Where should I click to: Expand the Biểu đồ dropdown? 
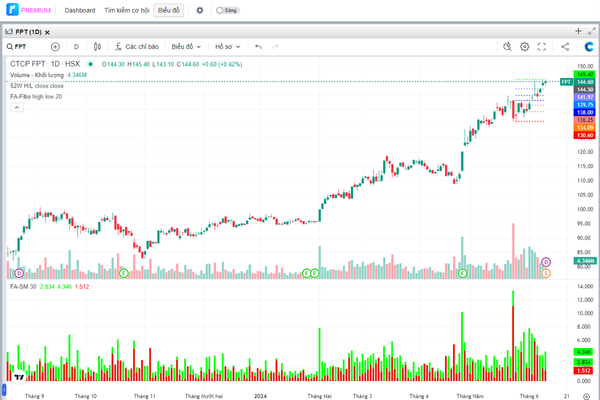point(186,47)
